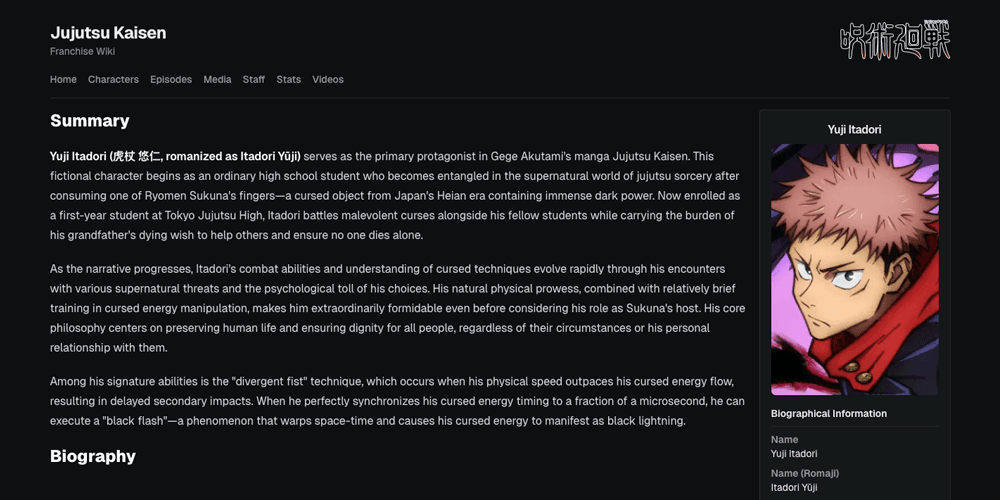Click the paragraph about the divergent fist technique
The image size is (1000, 500).
[397, 401]
